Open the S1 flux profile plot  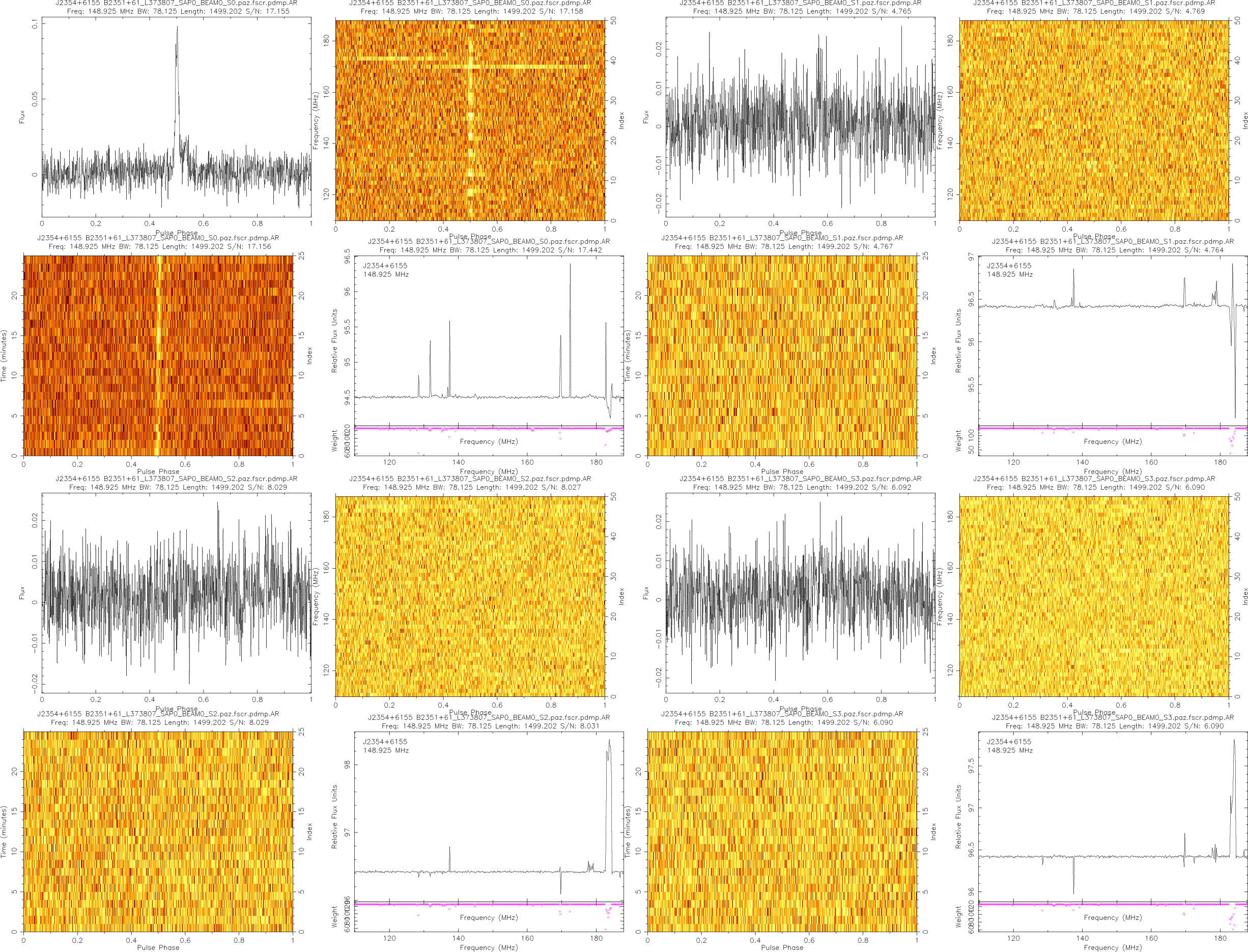pos(800,117)
